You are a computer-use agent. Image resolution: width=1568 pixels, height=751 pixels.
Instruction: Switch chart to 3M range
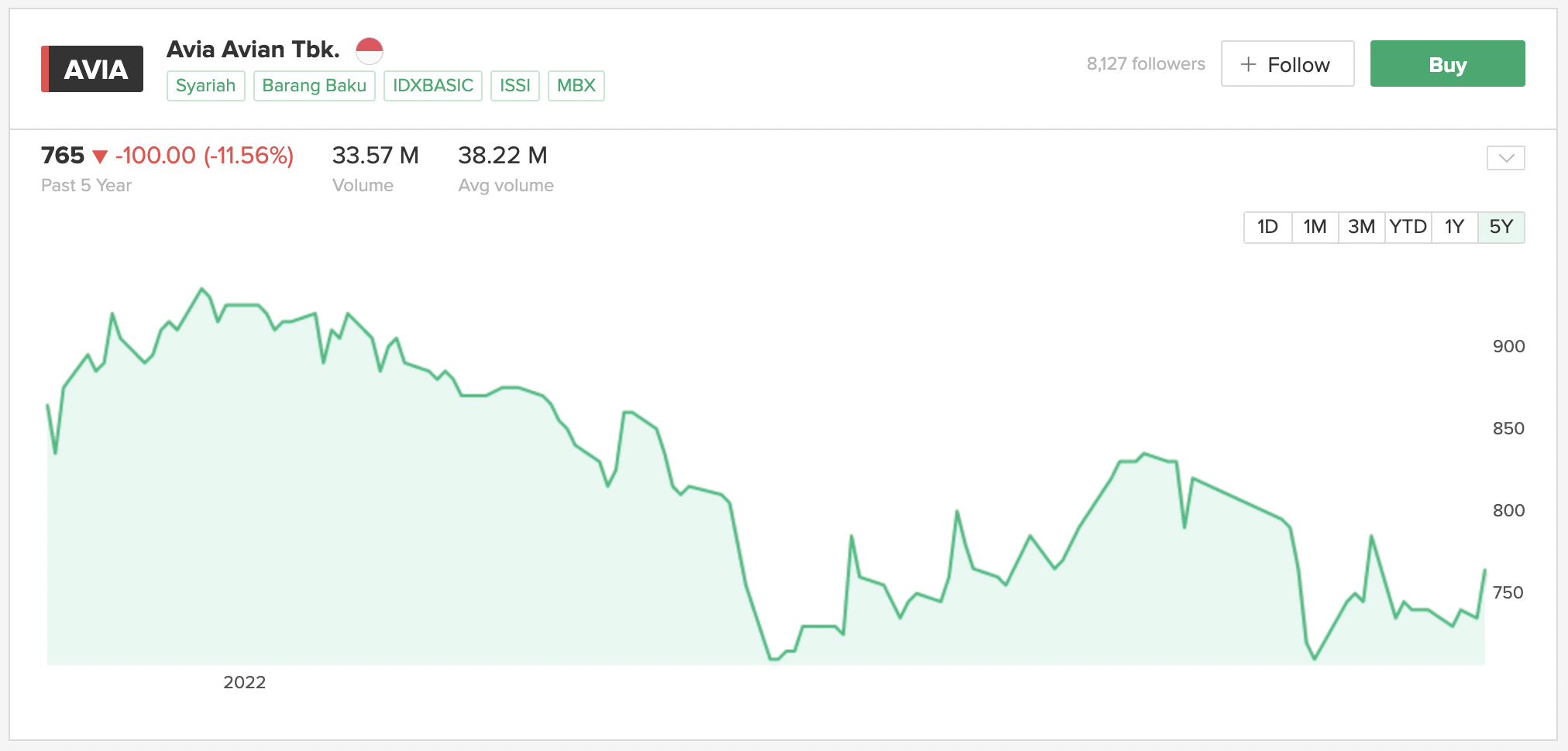click(x=1362, y=228)
